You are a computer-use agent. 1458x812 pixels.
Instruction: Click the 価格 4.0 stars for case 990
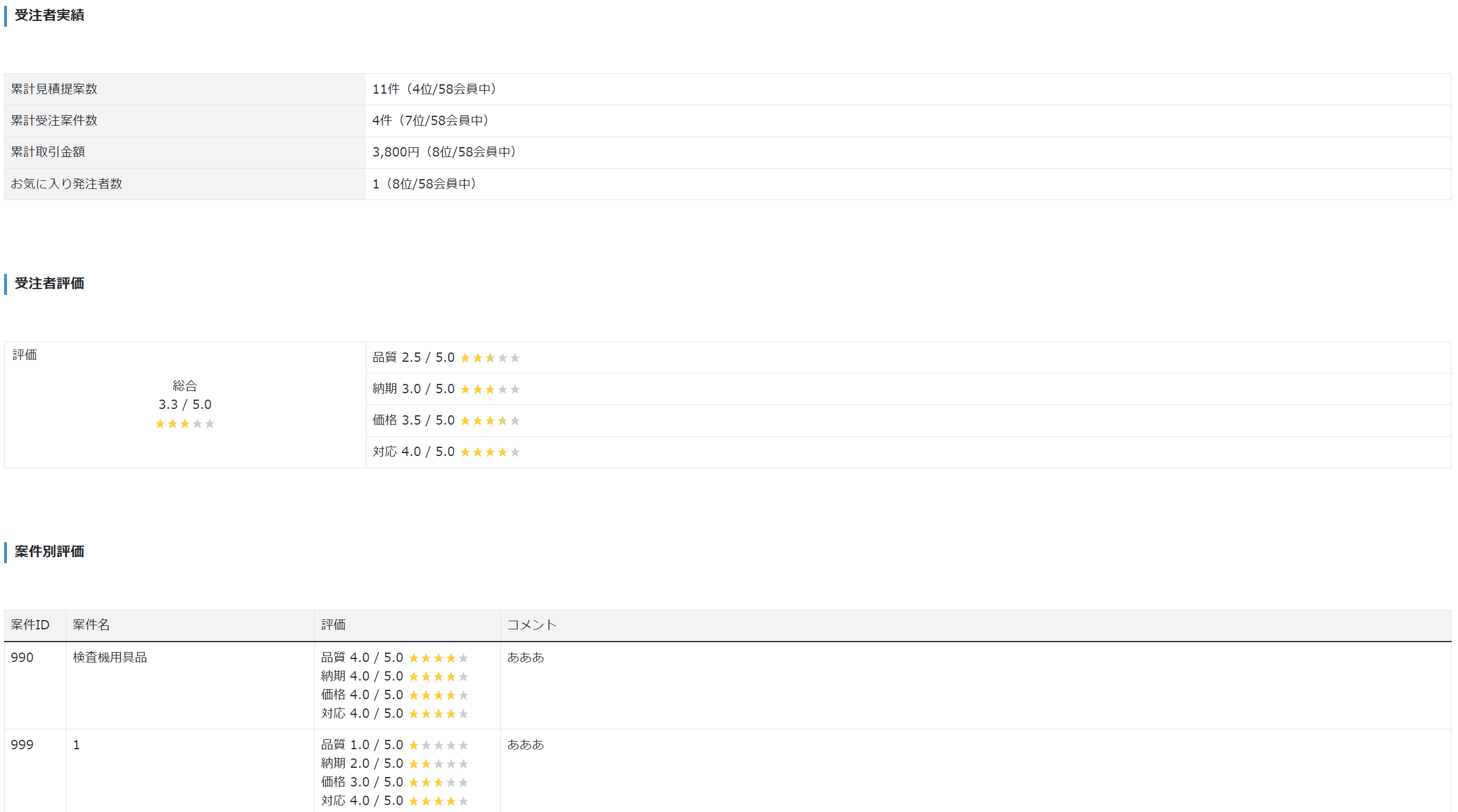(439, 695)
